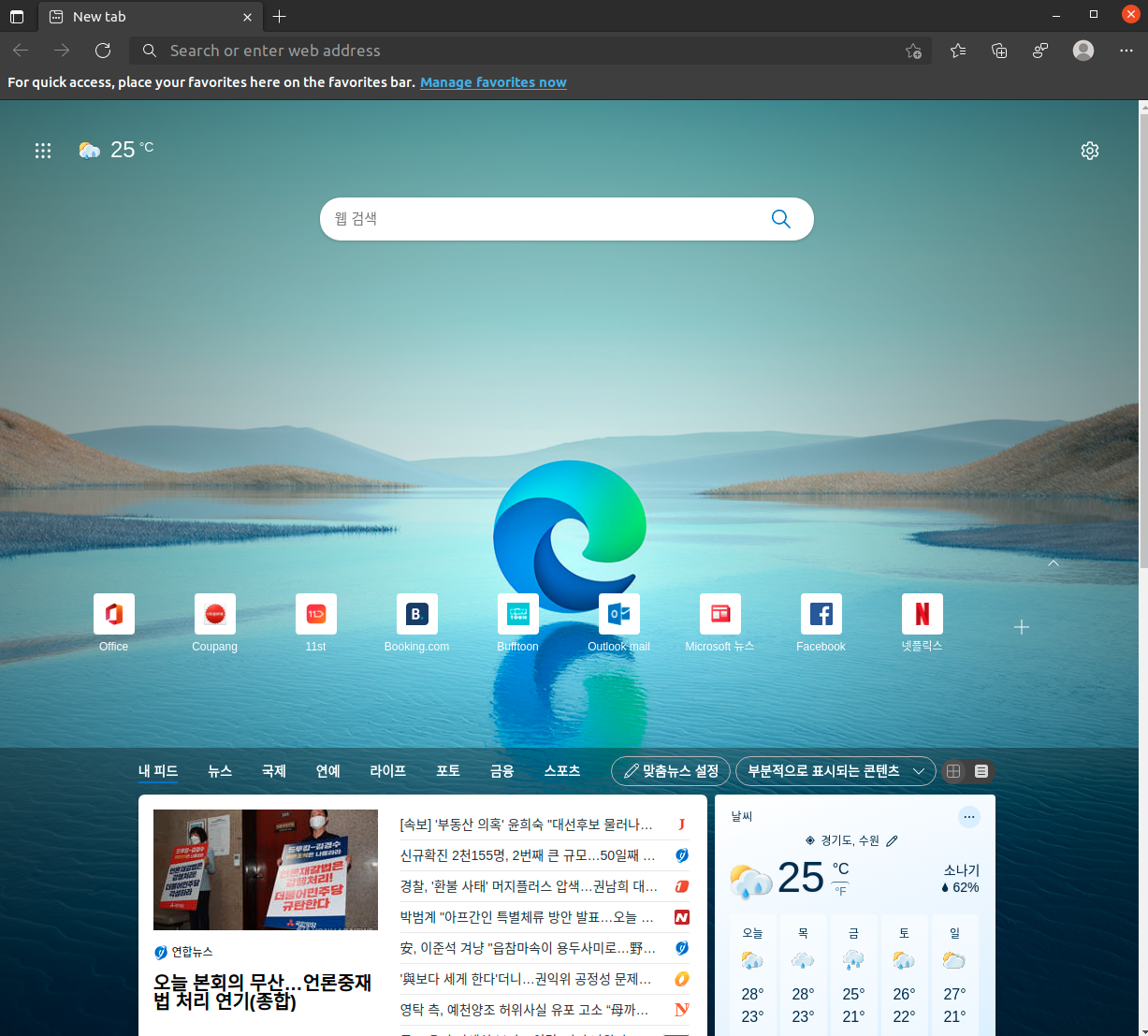Open page settings gear icon
This screenshot has width=1148, height=1036.
coord(1090,151)
